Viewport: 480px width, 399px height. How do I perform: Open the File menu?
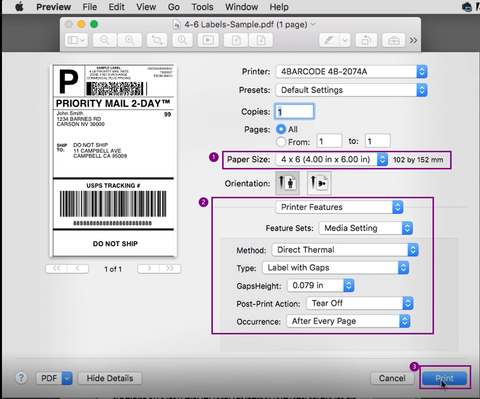point(90,7)
